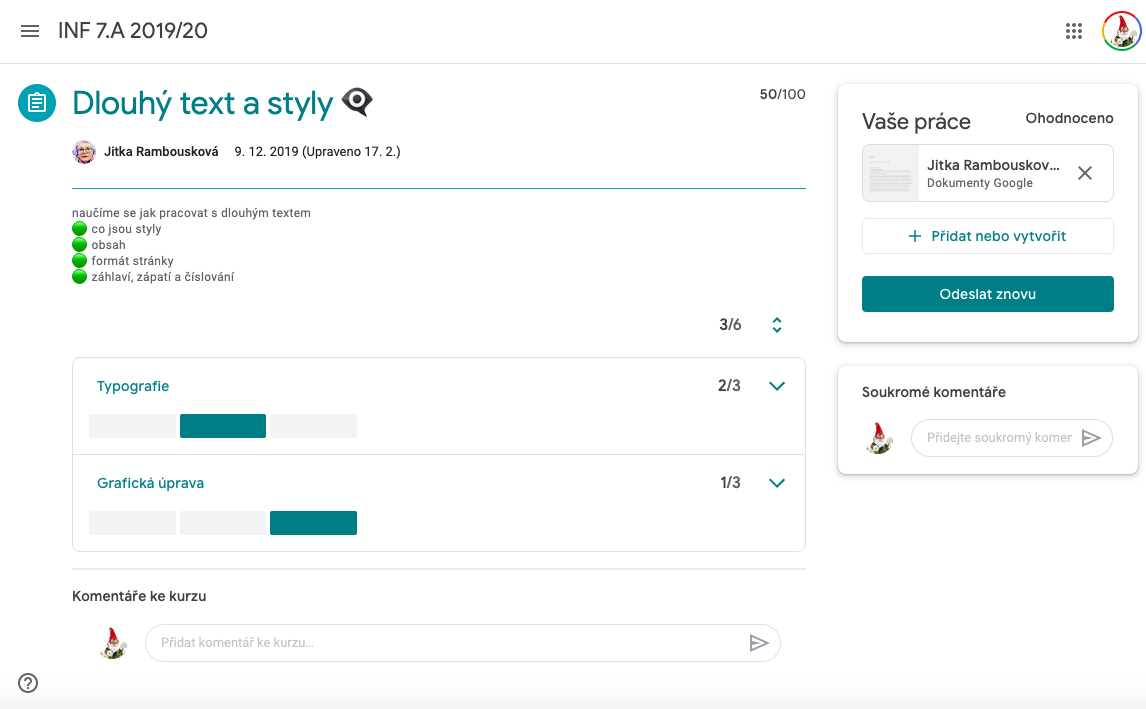
Task: Send the class comment arrow
Action: coord(759,642)
